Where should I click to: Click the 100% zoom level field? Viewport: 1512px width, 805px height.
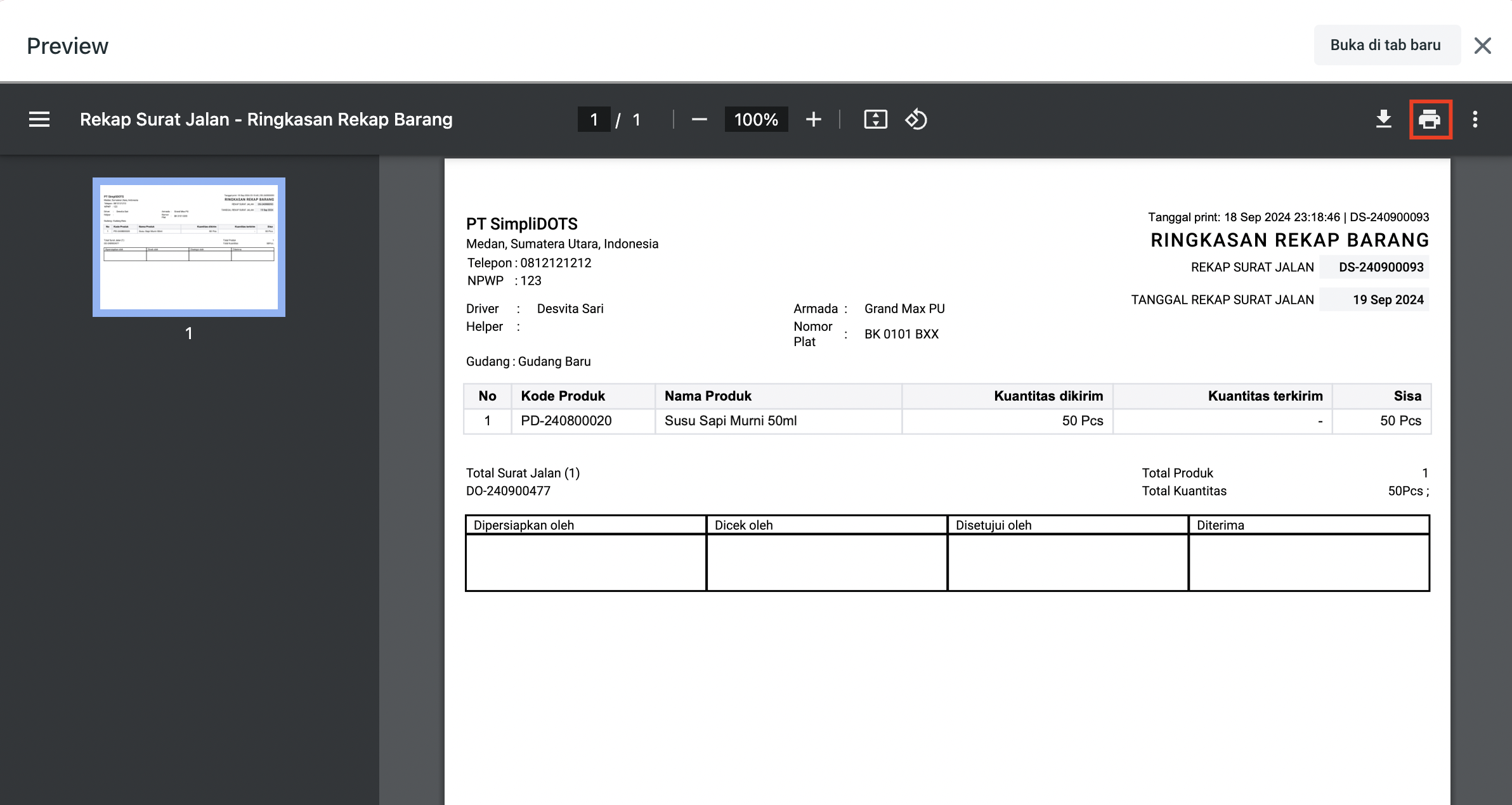[x=756, y=119]
